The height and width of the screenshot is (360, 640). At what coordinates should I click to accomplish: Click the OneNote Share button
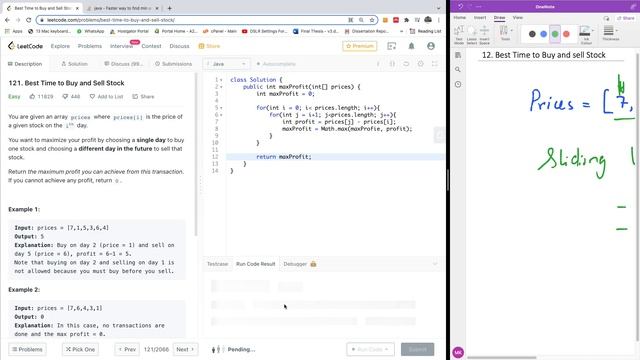(x=626, y=18)
